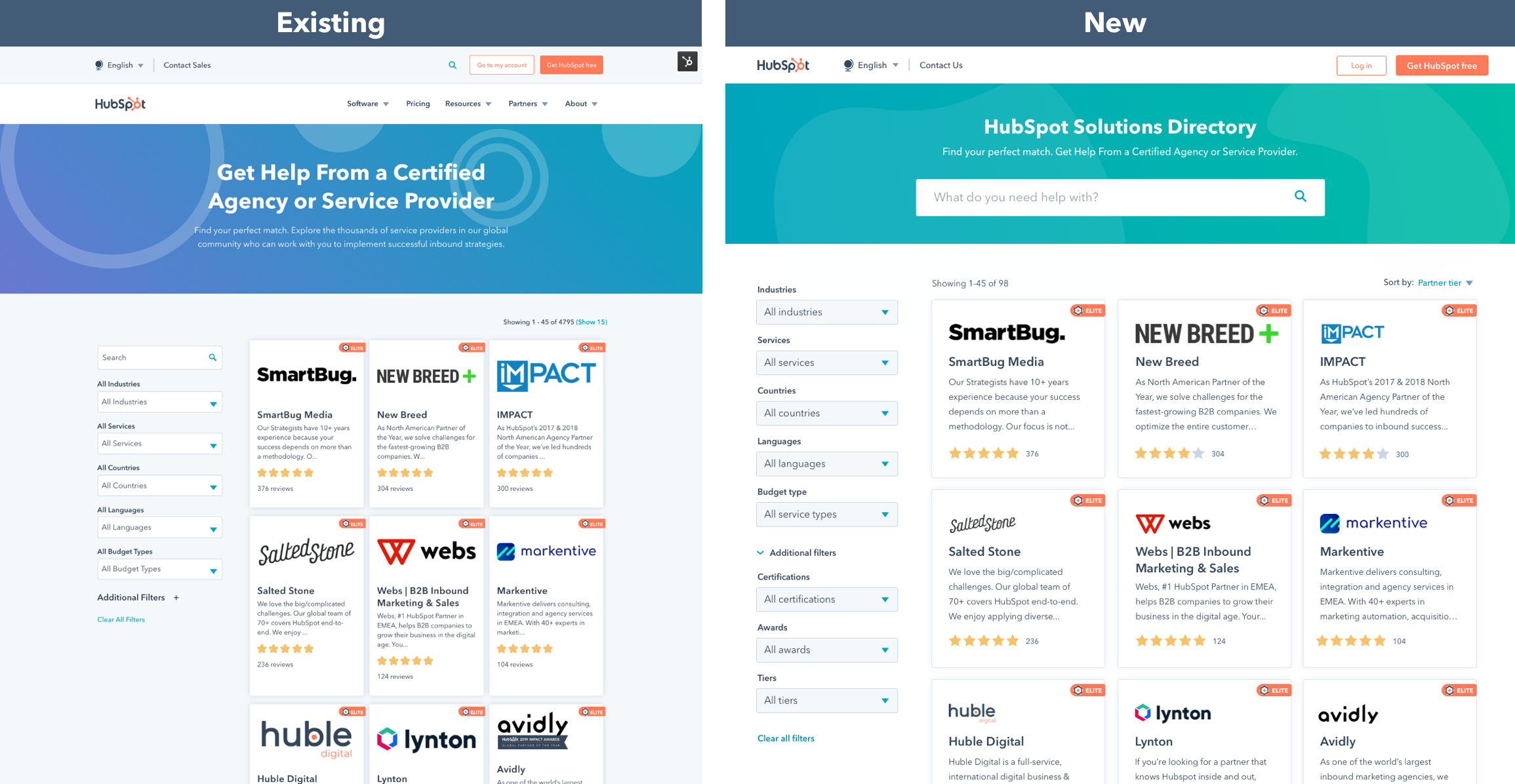
Task: Open the All industries dropdown in New sidebar
Action: 826,312
